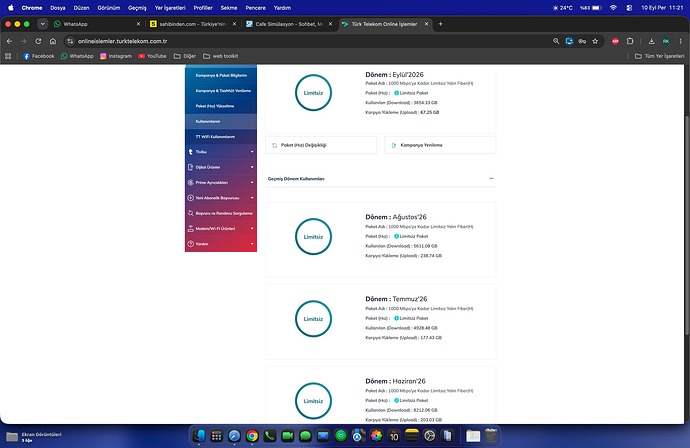Open Photos from the dock
This screenshot has height=448, width=690.
pyautogui.click(x=376, y=436)
